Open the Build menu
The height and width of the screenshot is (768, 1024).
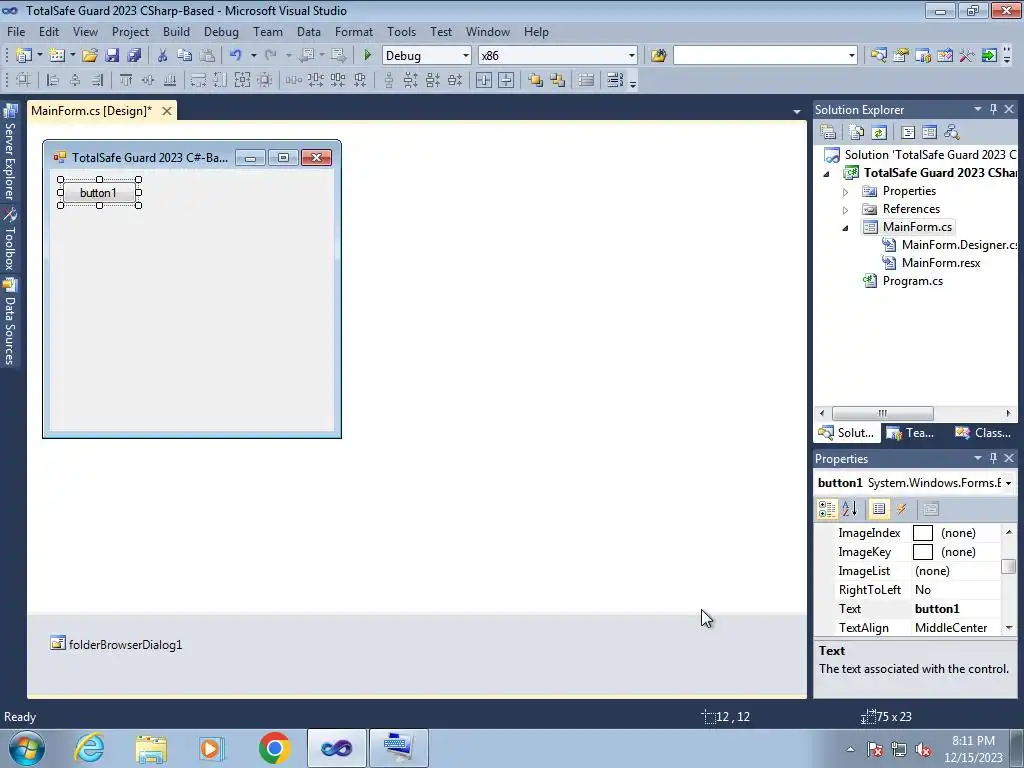176,31
